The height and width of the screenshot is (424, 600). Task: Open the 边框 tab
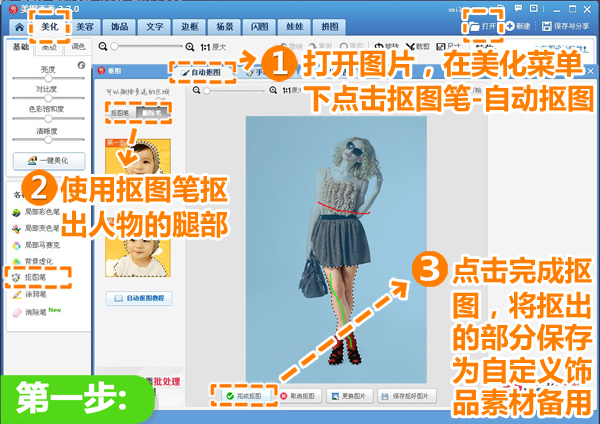click(x=189, y=27)
